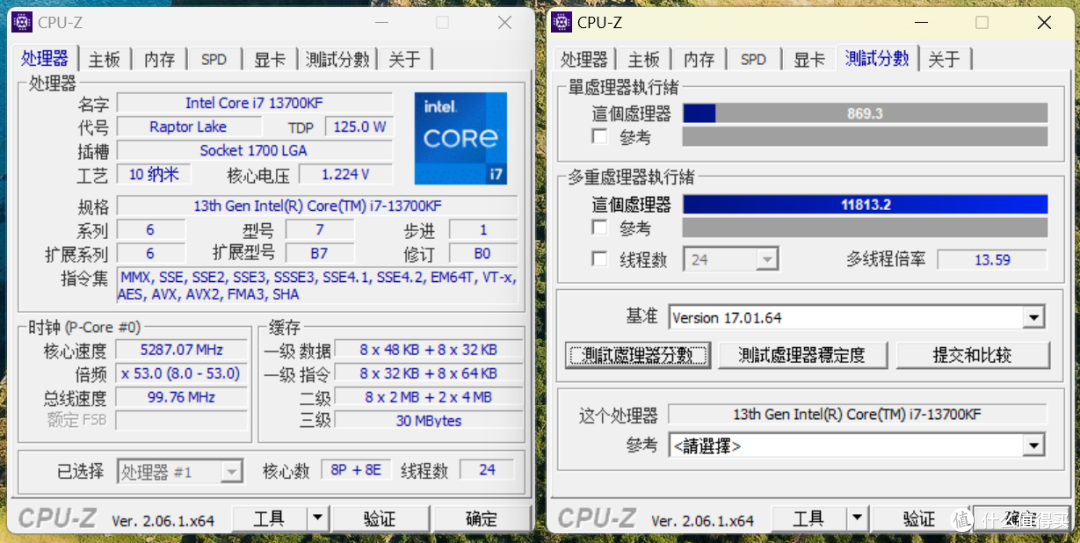The width and height of the screenshot is (1080, 543).
Task: Click multi-thread score bar 11813.2
Action: (x=865, y=205)
